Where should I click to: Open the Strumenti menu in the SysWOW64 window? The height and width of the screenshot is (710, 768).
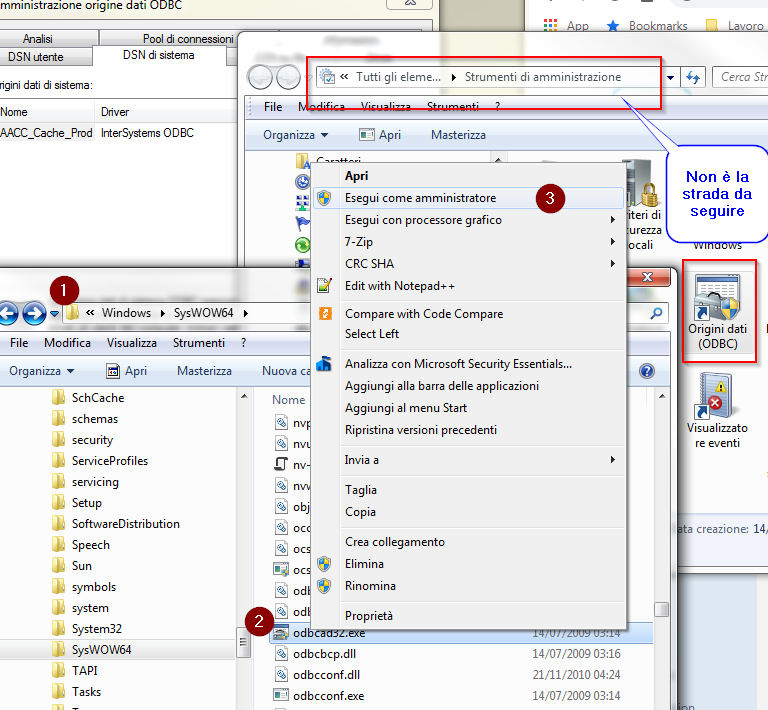(199, 343)
